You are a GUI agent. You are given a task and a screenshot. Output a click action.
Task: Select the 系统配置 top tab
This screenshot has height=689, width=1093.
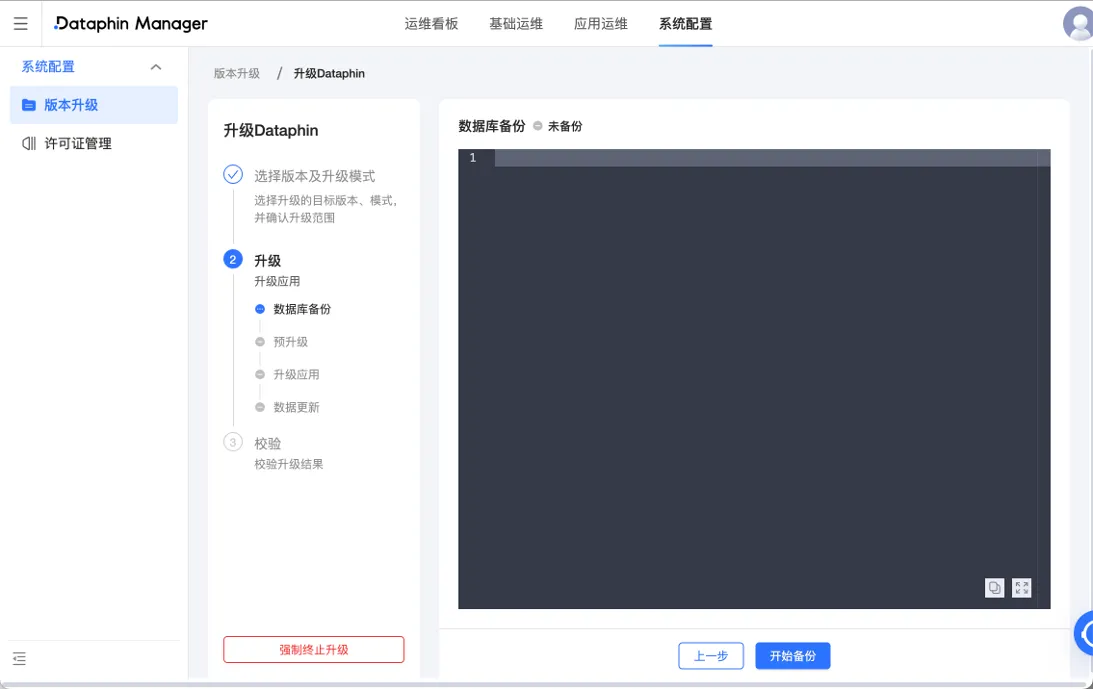click(x=686, y=24)
